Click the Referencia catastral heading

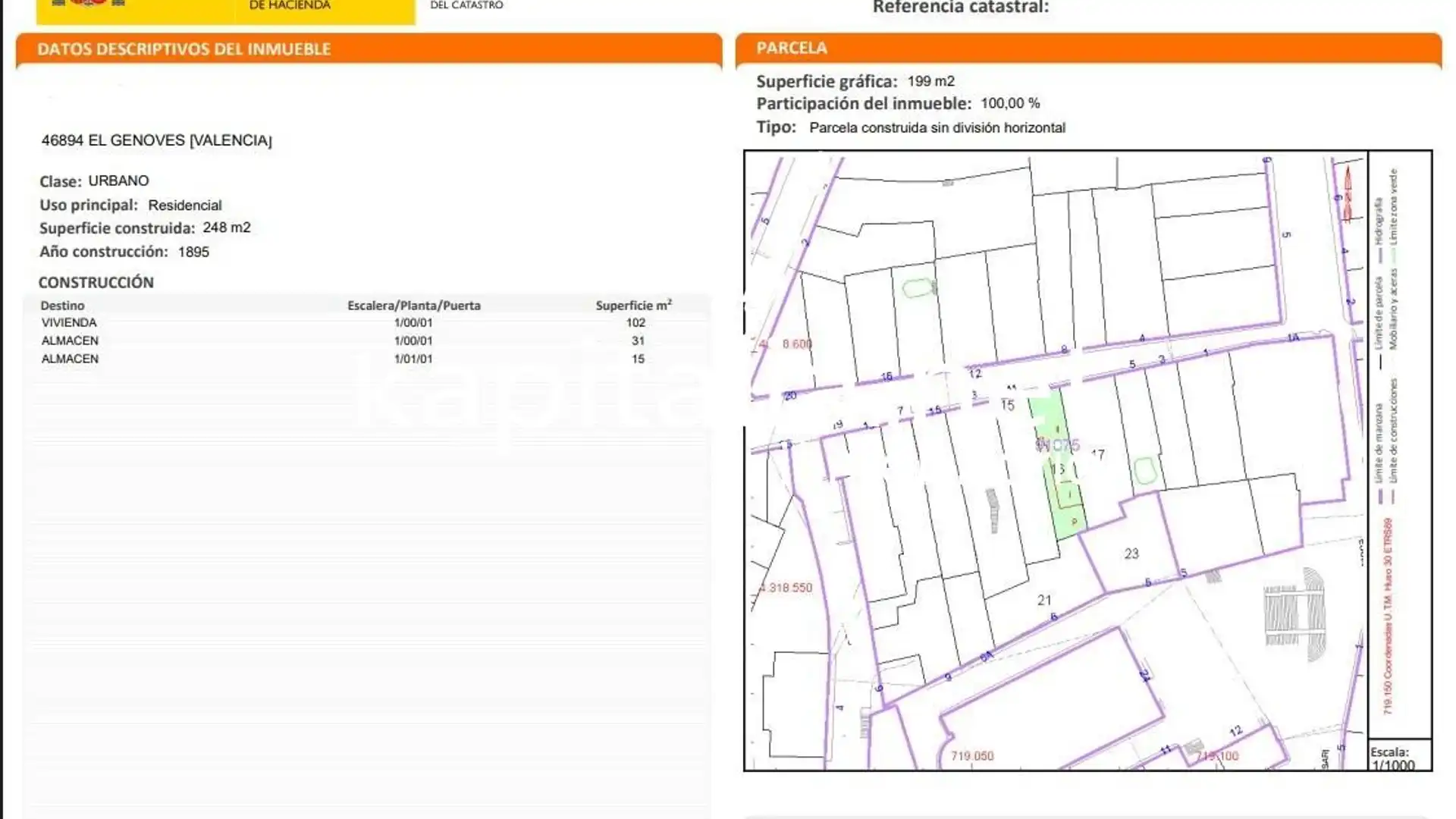(x=960, y=8)
